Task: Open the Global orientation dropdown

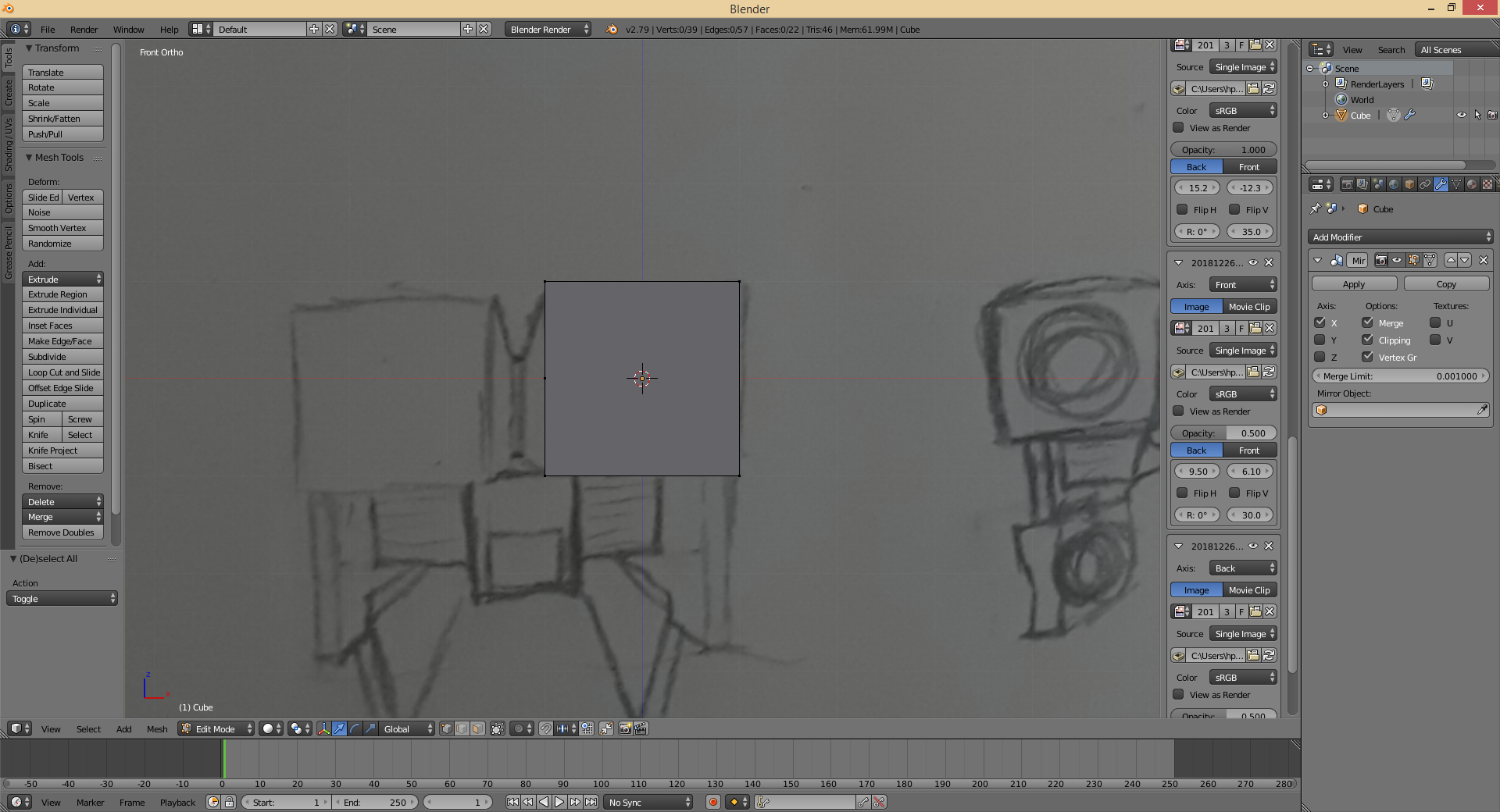Action: click(x=407, y=728)
